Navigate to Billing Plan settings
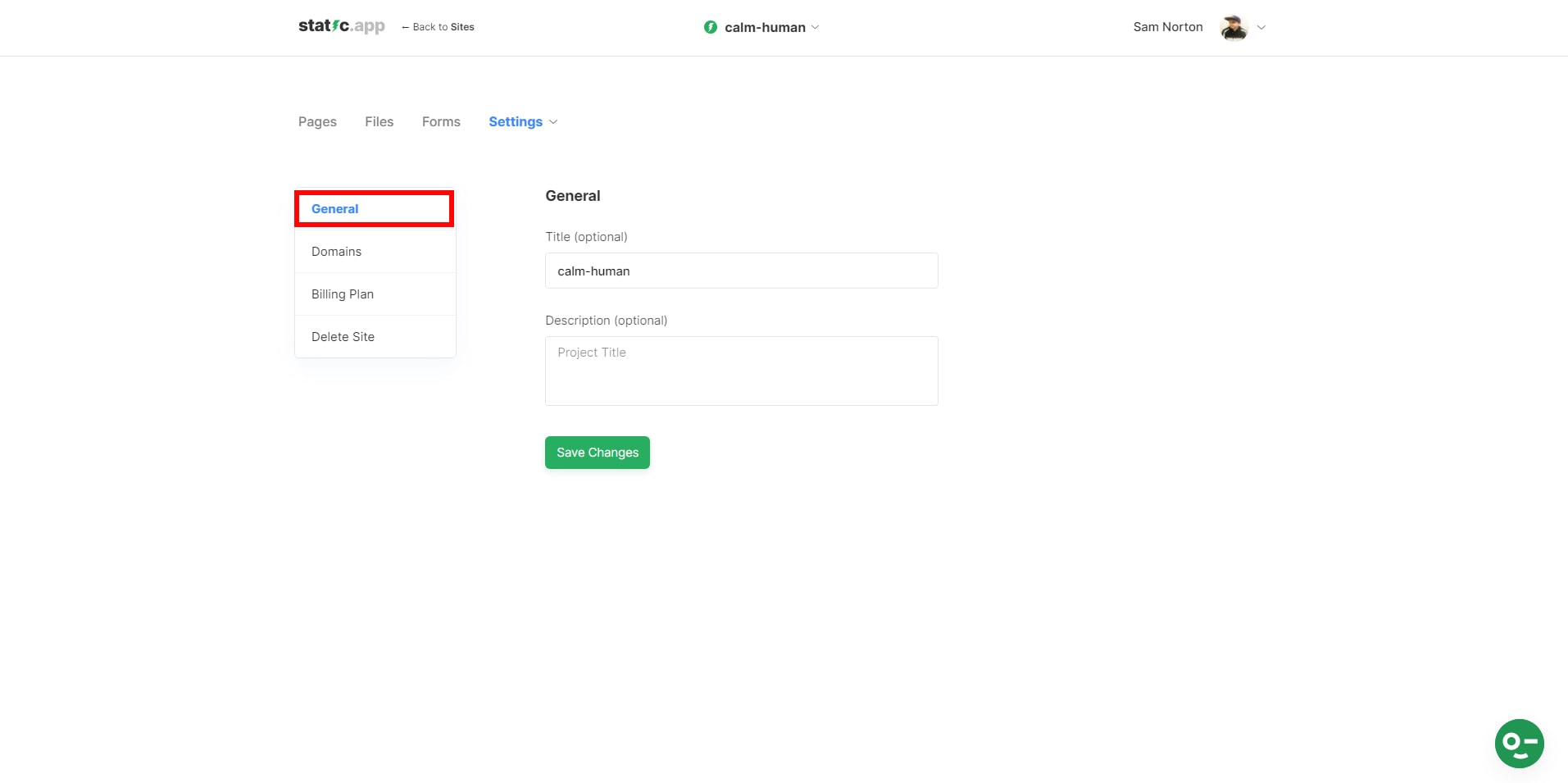 pos(342,294)
